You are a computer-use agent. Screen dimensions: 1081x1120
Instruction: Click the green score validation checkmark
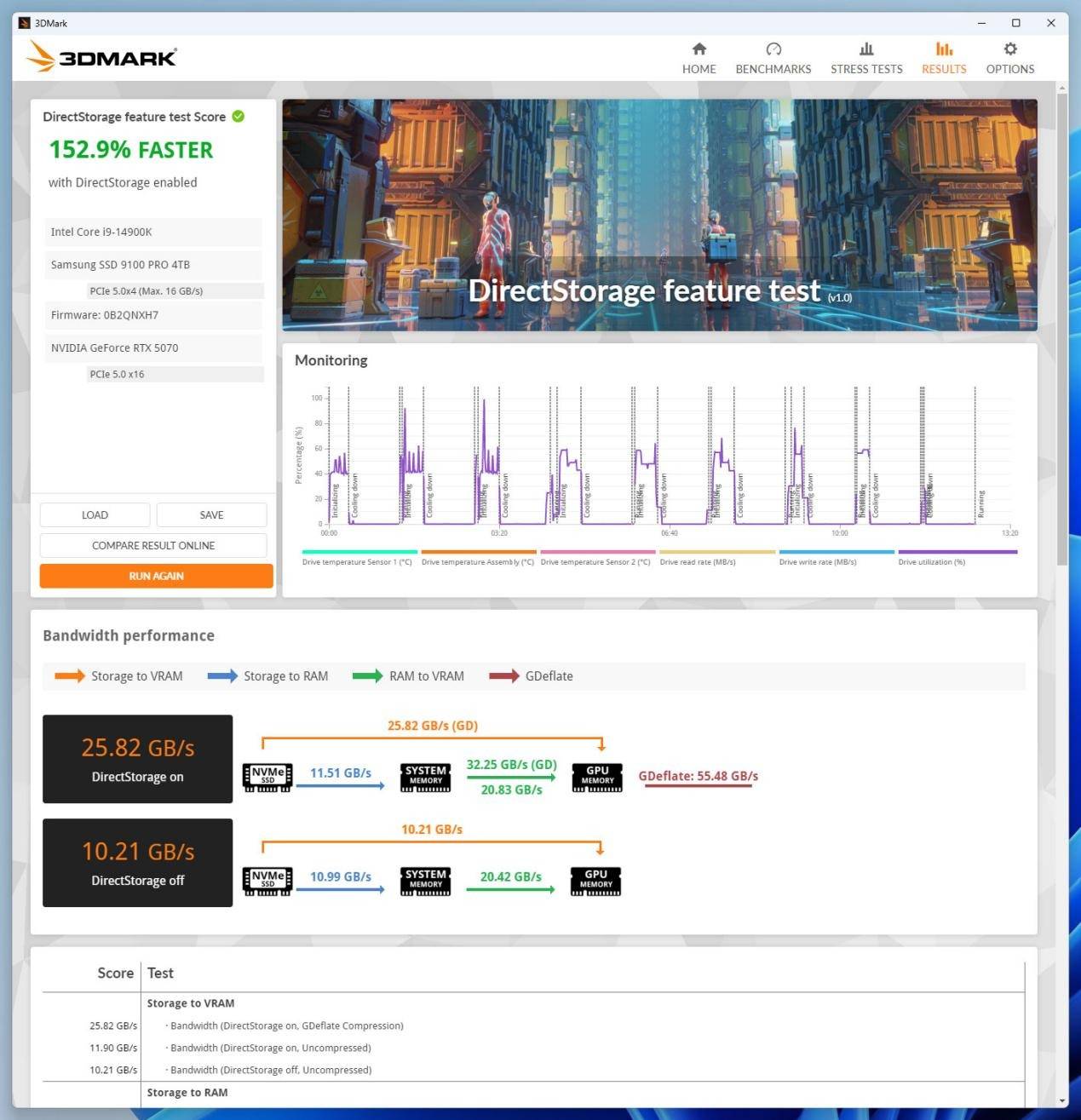(x=239, y=117)
